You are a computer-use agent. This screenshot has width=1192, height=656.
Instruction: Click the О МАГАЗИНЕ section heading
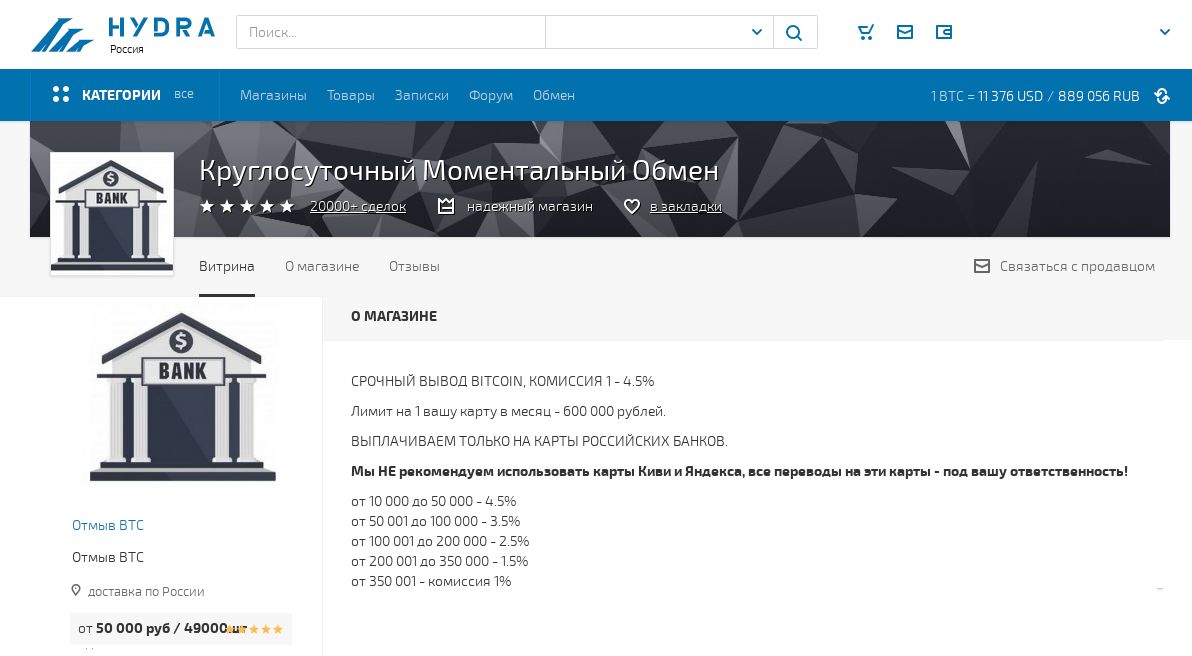click(x=394, y=316)
